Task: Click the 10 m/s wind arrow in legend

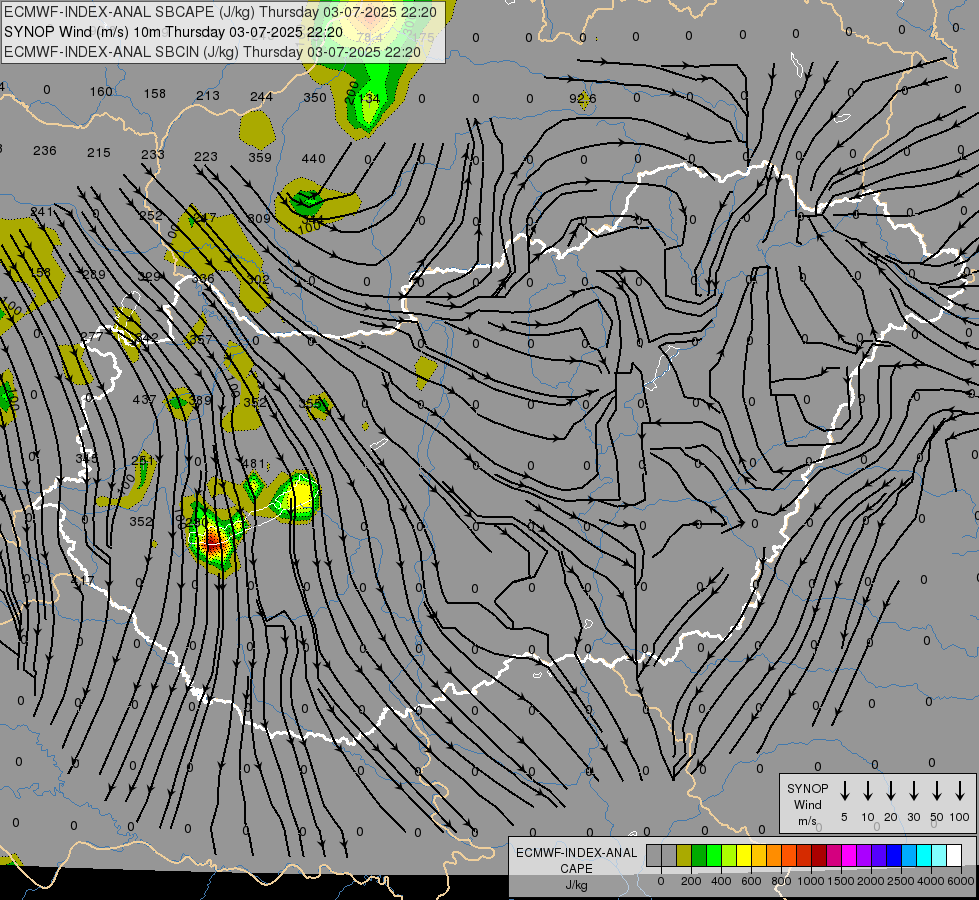Action: (x=867, y=791)
